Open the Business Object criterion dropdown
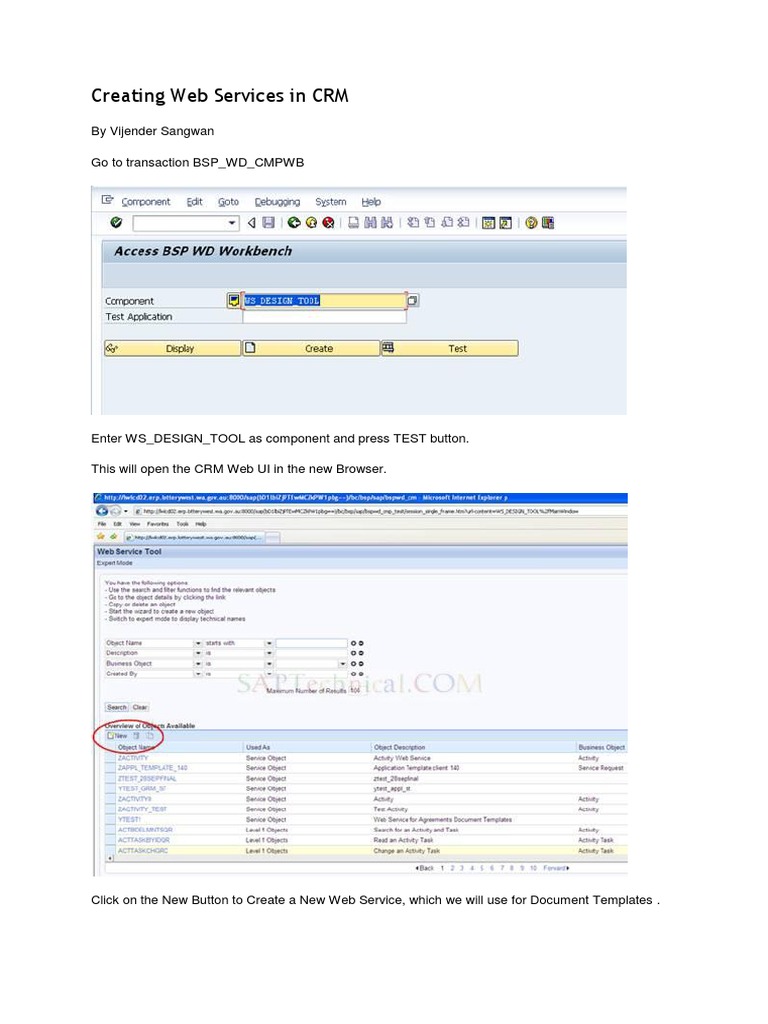The width and height of the screenshot is (768, 1024). click(x=198, y=664)
